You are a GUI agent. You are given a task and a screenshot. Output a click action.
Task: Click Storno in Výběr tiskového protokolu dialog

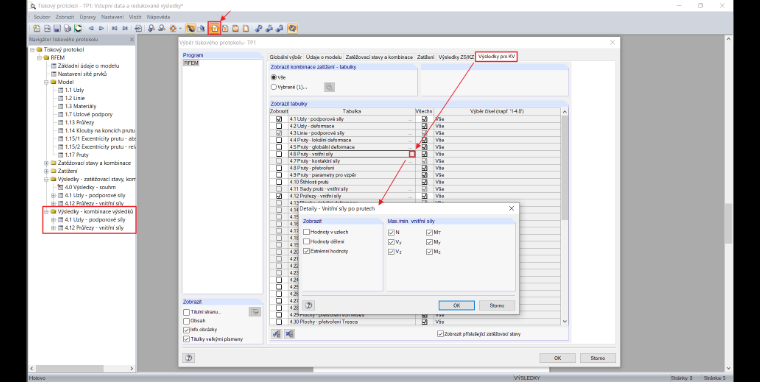tap(598, 358)
